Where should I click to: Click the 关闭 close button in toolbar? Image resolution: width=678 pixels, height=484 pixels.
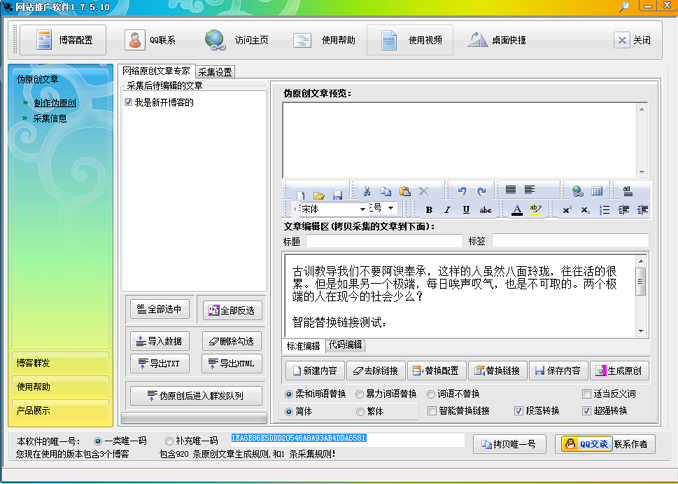[632, 40]
